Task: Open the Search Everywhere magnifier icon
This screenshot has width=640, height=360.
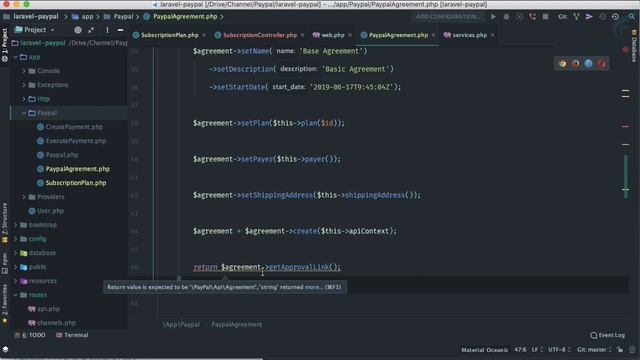Action: (x=631, y=17)
